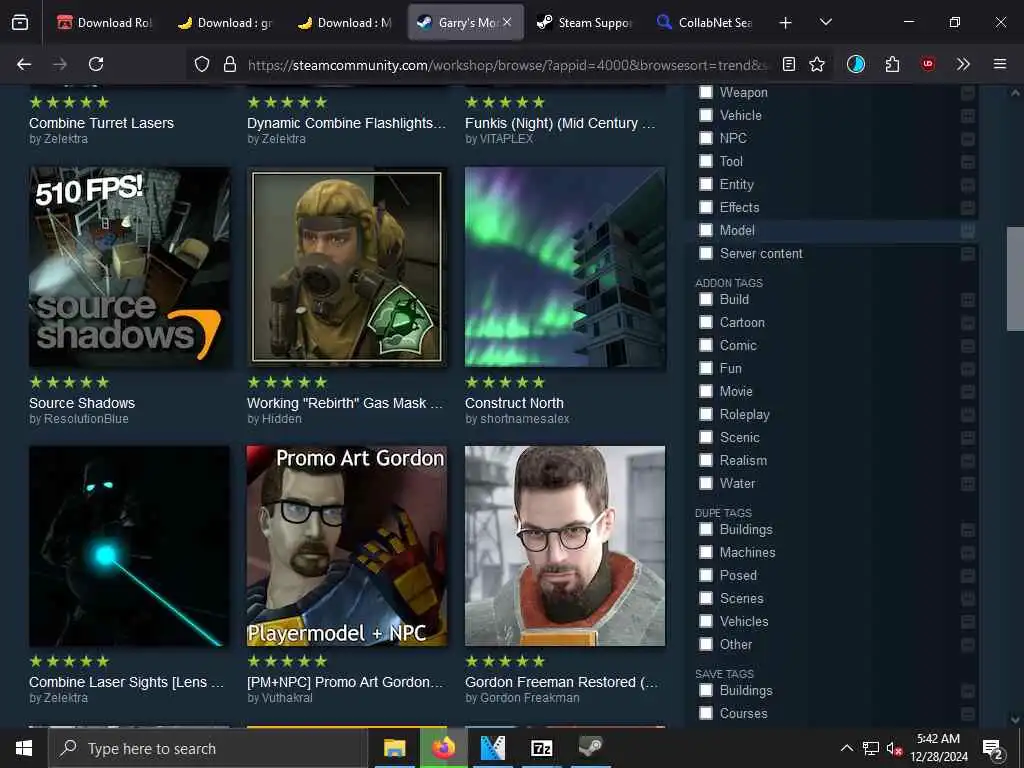Open the Source Shadows title link
Screen dimensions: 1024x768
tap(82, 403)
